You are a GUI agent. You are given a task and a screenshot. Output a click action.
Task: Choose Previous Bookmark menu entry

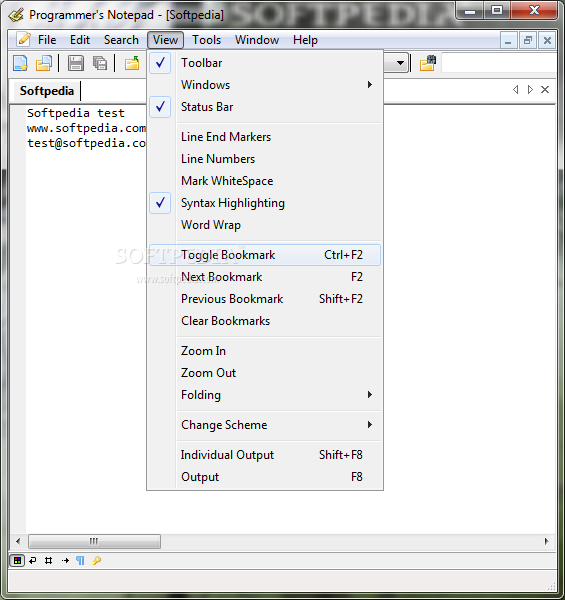click(265, 299)
